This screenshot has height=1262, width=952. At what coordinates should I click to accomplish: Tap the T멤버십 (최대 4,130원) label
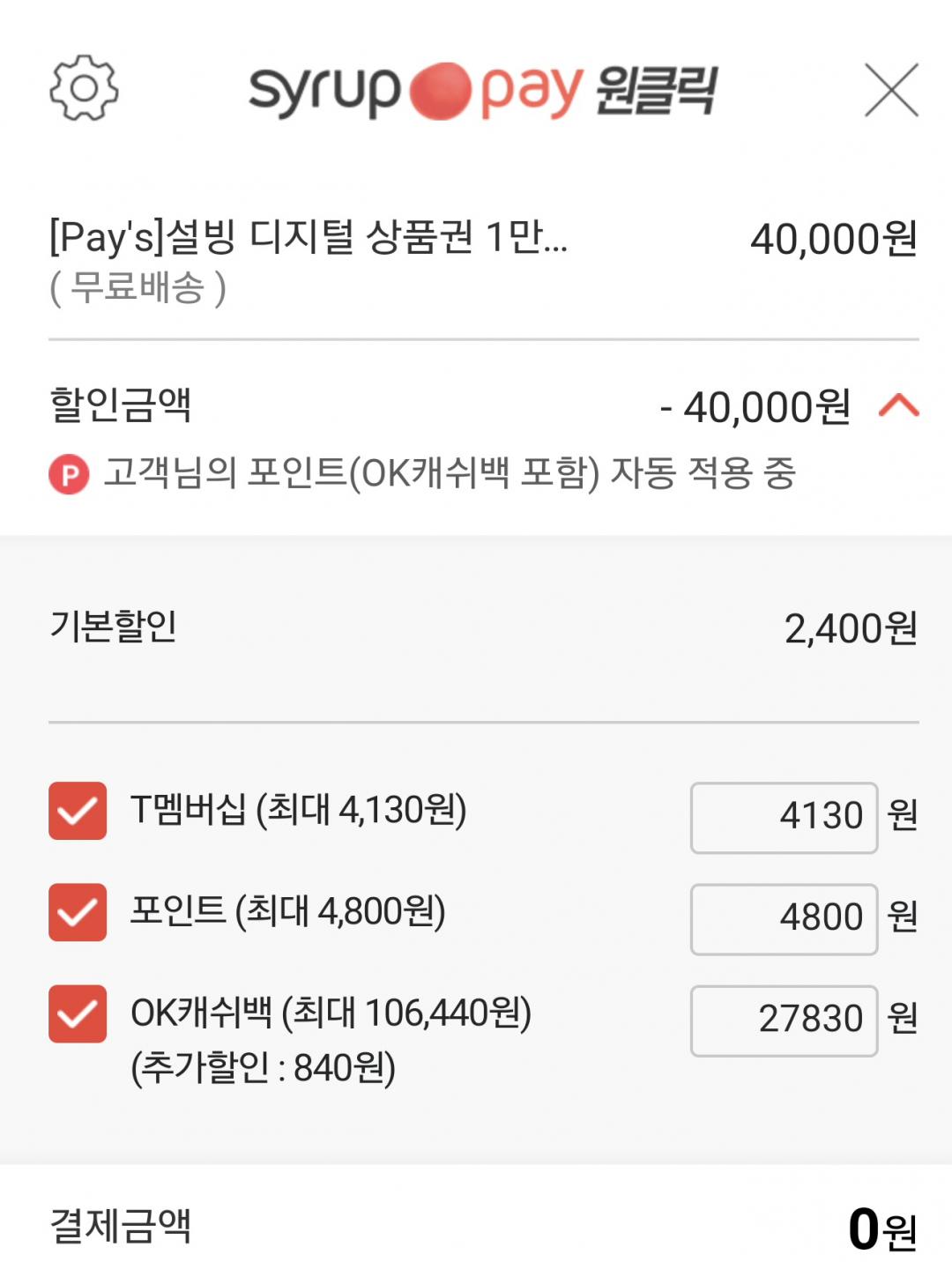[x=298, y=810]
